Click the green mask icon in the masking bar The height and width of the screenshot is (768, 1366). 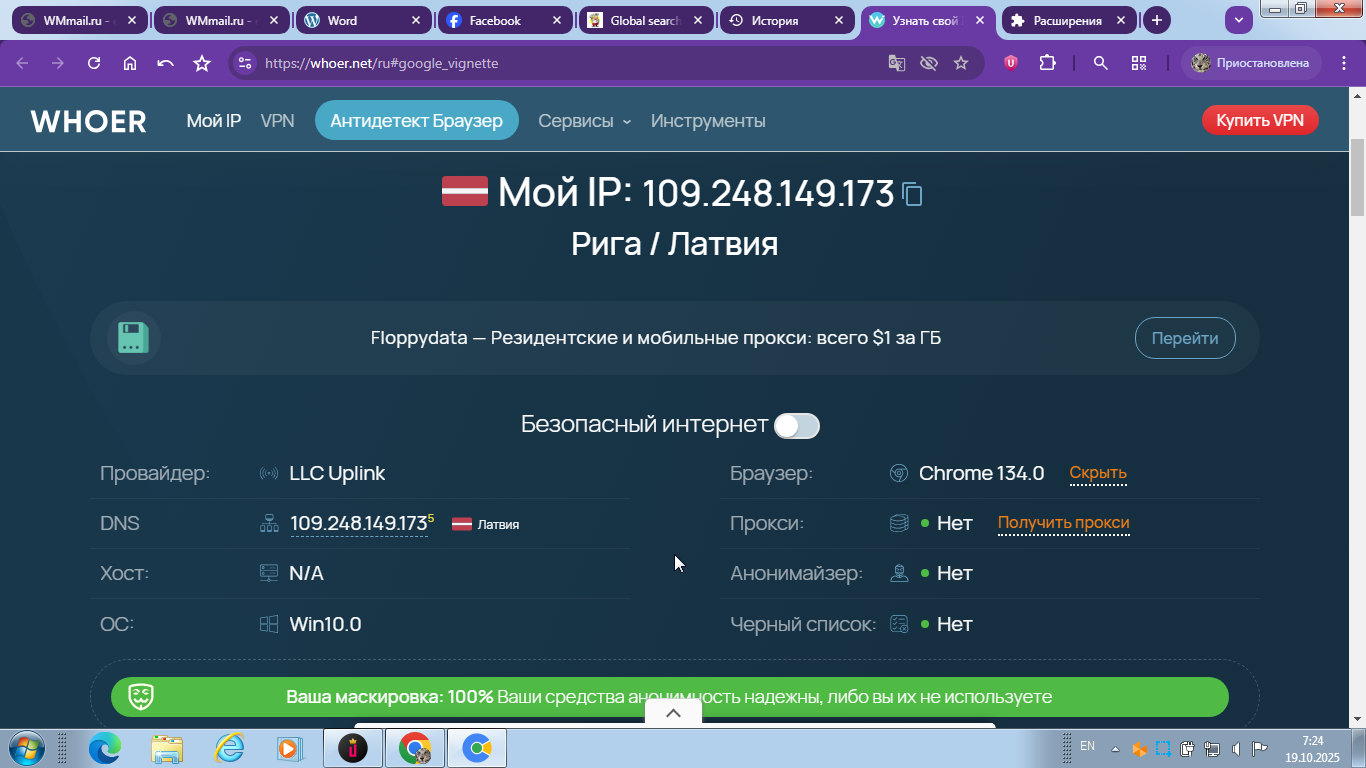tap(142, 697)
